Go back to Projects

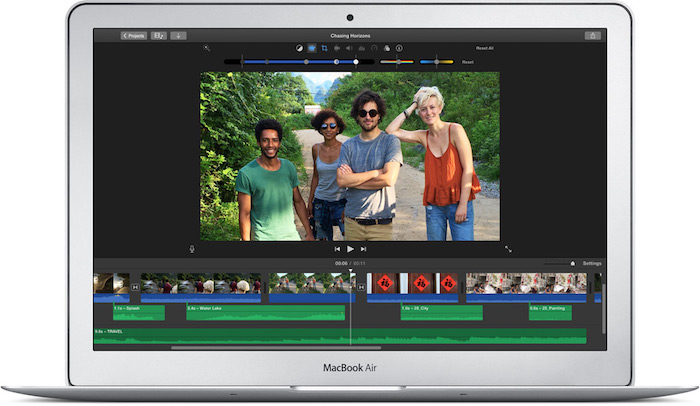click(x=133, y=36)
